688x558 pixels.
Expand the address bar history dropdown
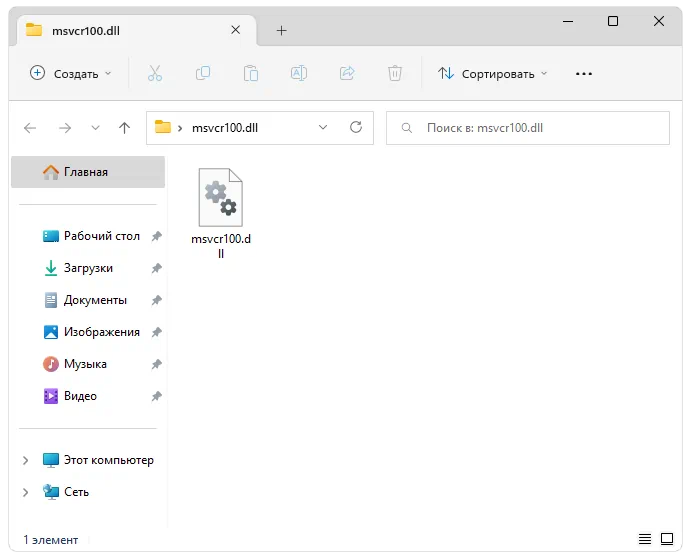[x=323, y=128]
